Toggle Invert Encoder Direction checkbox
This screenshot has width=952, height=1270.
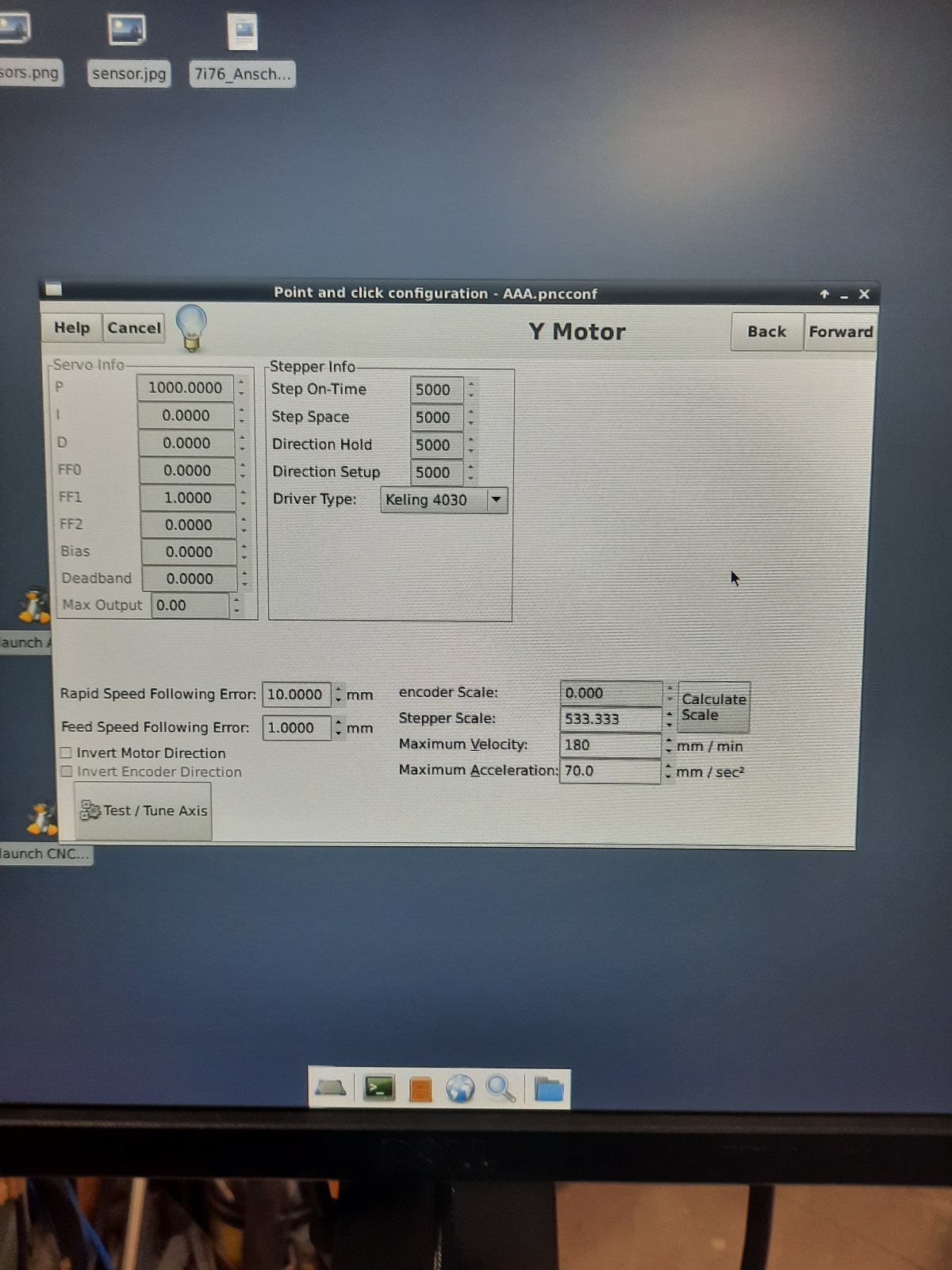click(67, 772)
